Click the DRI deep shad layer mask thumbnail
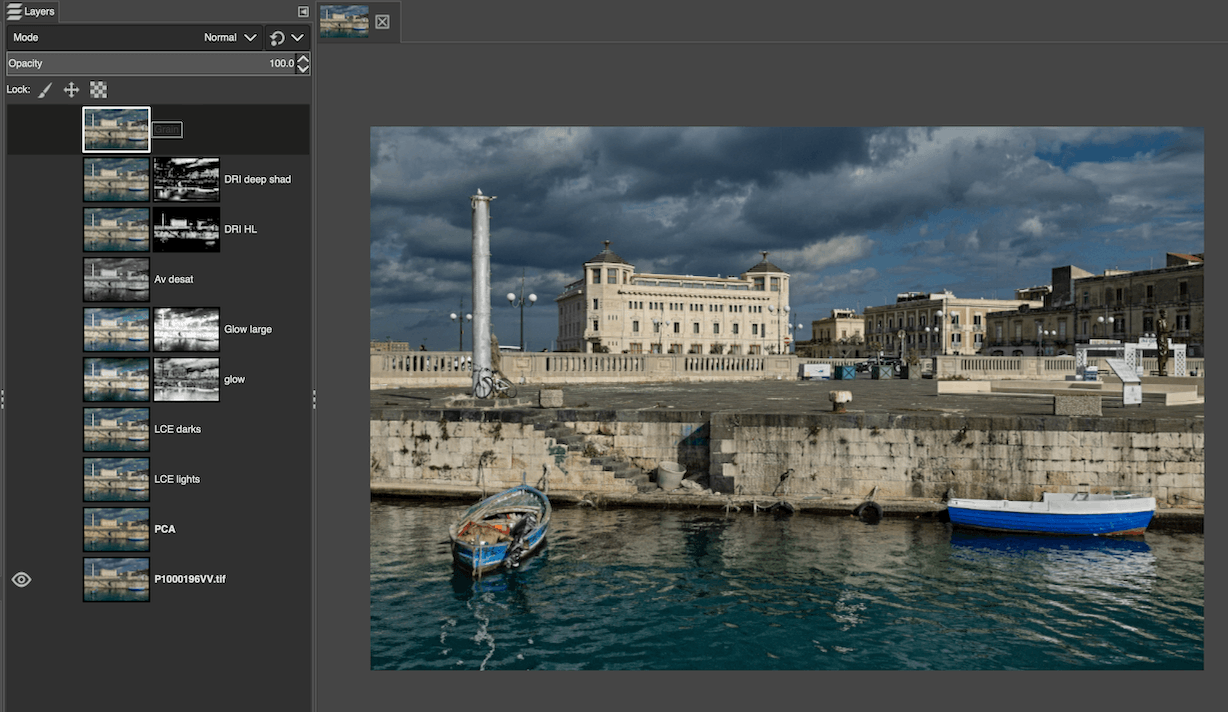The width and height of the screenshot is (1228, 712). 186,179
